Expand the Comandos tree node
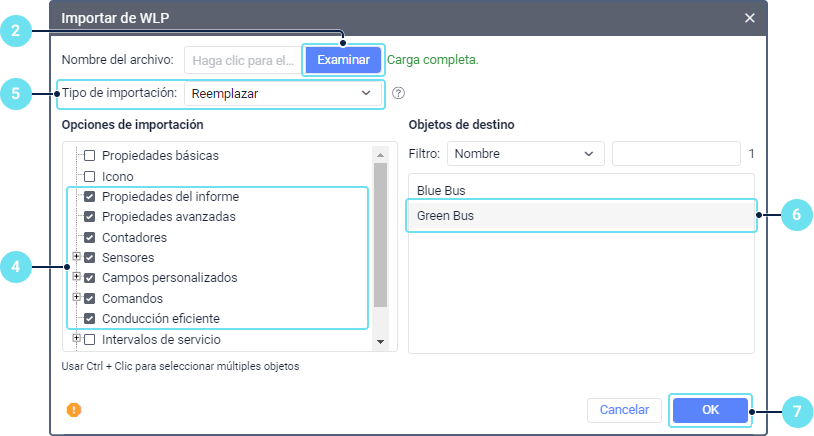The image size is (814, 436). (76, 297)
